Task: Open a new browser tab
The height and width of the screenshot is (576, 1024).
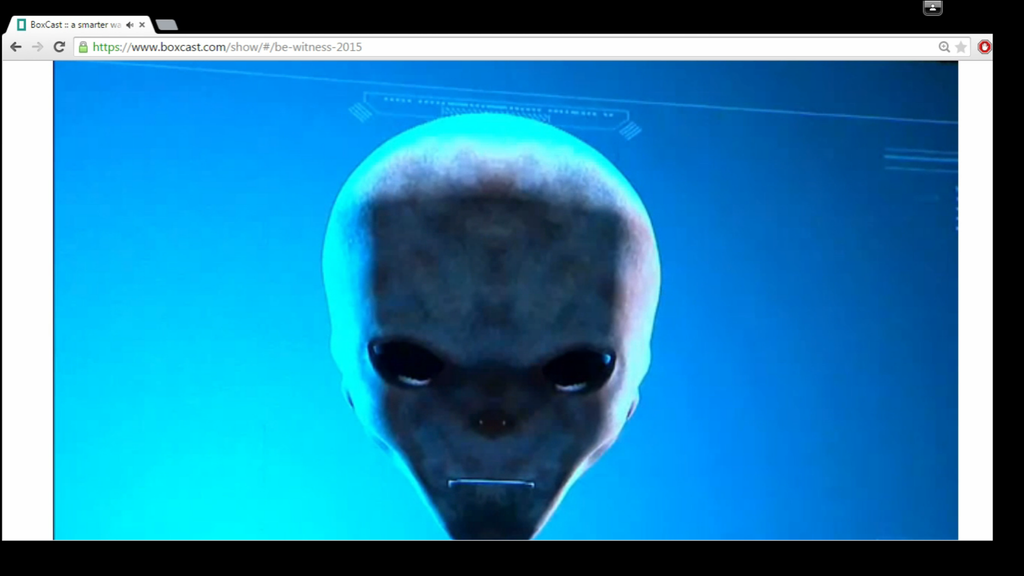Action: 167,25
